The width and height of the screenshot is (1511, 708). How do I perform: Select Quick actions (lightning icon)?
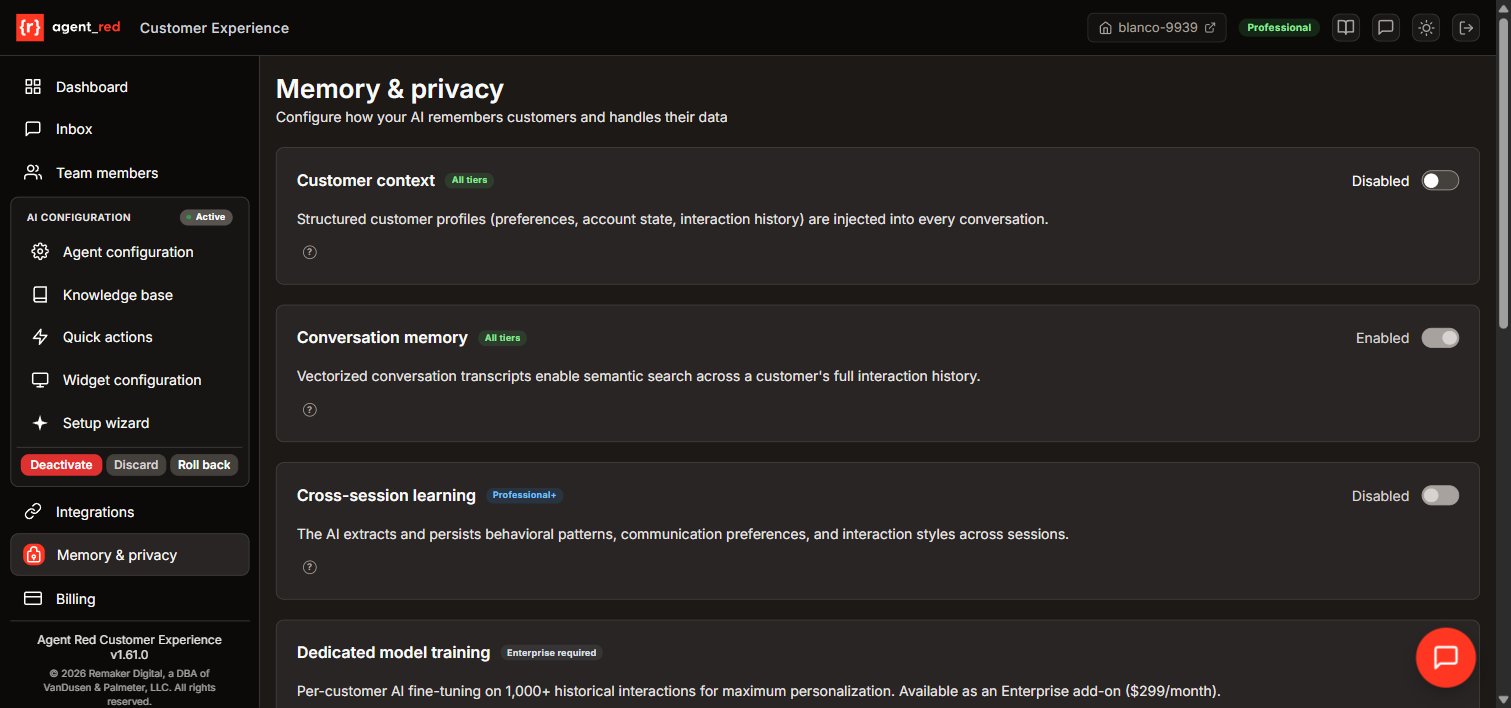click(107, 337)
